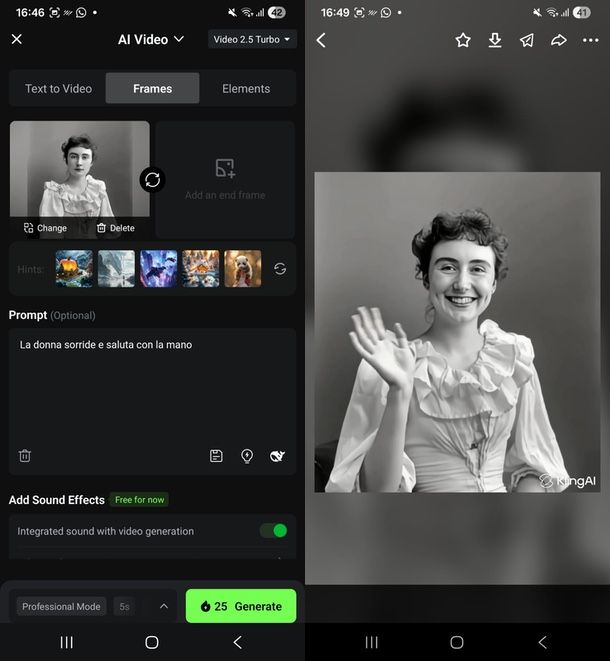
Task: Expand the generation settings chevron
Action: [x=164, y=607]
